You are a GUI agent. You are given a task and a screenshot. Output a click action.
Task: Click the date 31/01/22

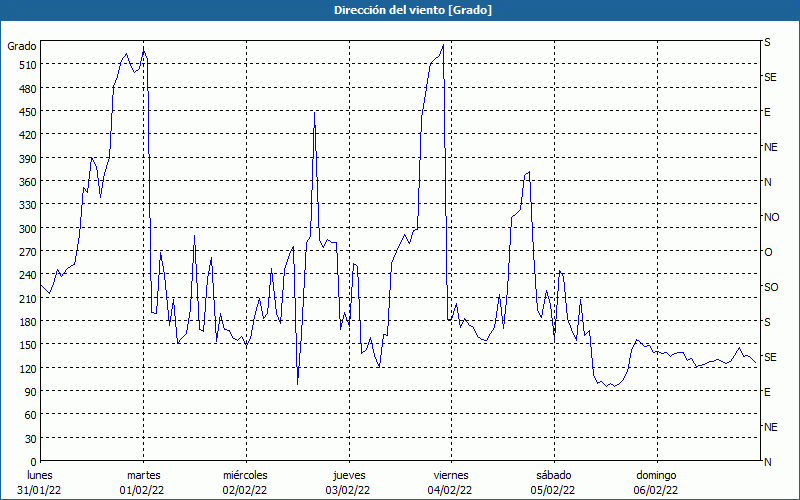(39, 490)
